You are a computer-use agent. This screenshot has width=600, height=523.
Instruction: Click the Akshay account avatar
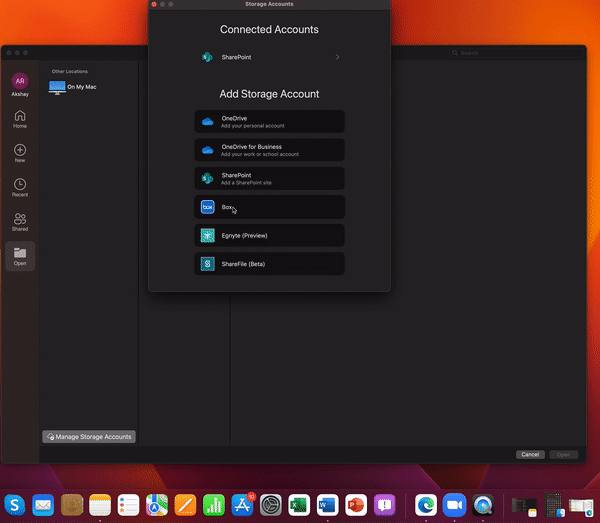click(x=20, y=80)
